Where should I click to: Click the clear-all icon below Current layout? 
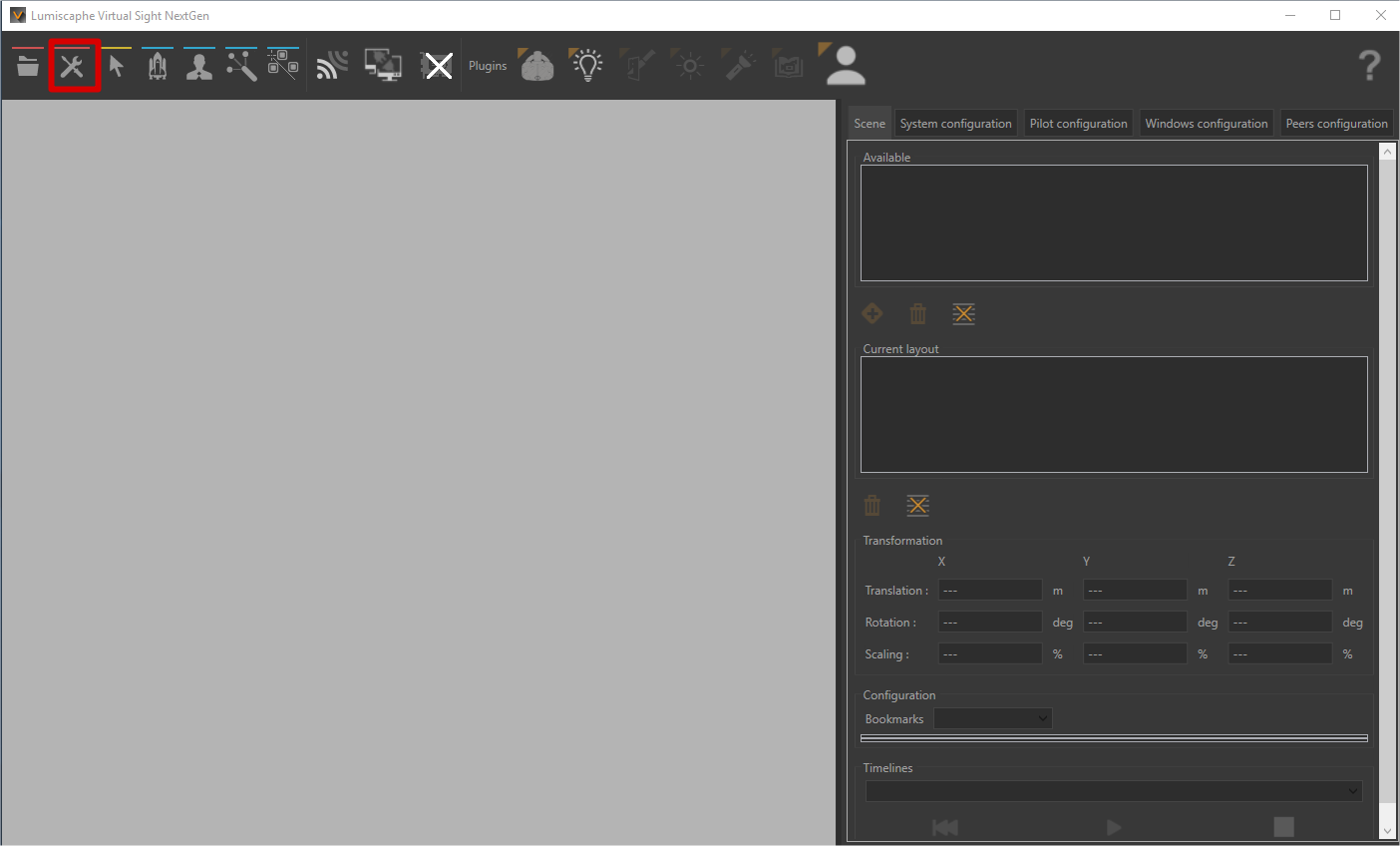(917, 506)
